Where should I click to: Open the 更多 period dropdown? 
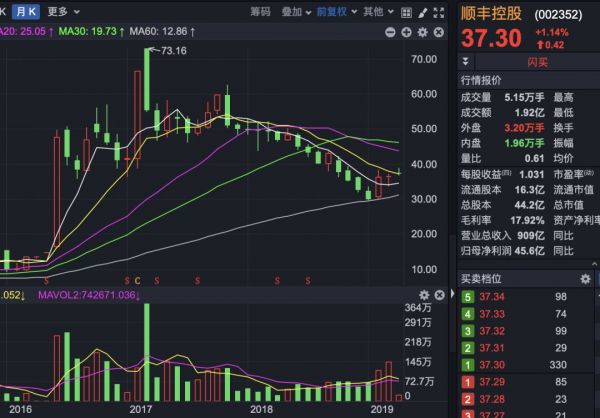(x=63, y=12)
